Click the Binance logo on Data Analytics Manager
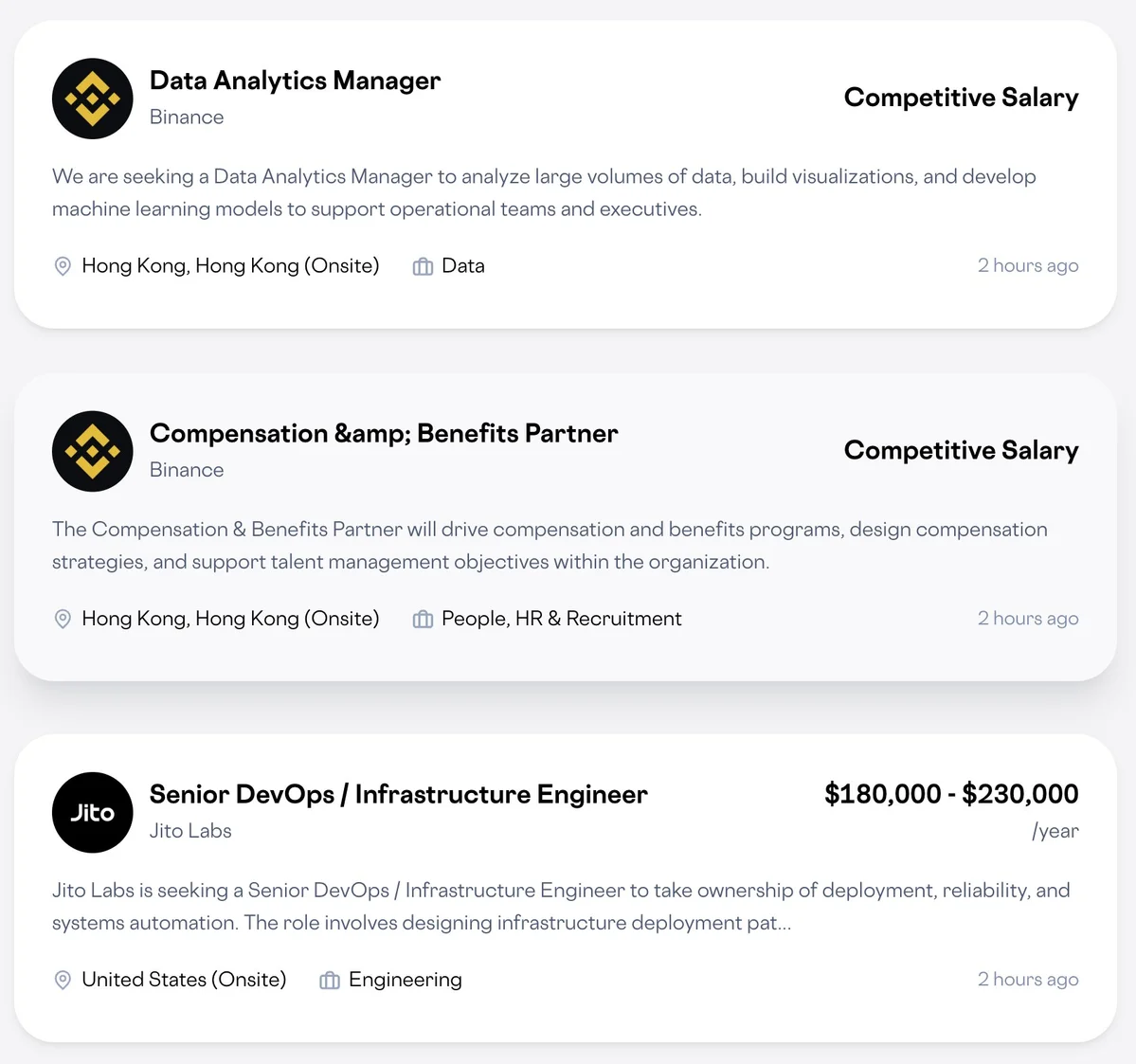The height and width of the screenshot is (1064, 1136). coord(92,99)
